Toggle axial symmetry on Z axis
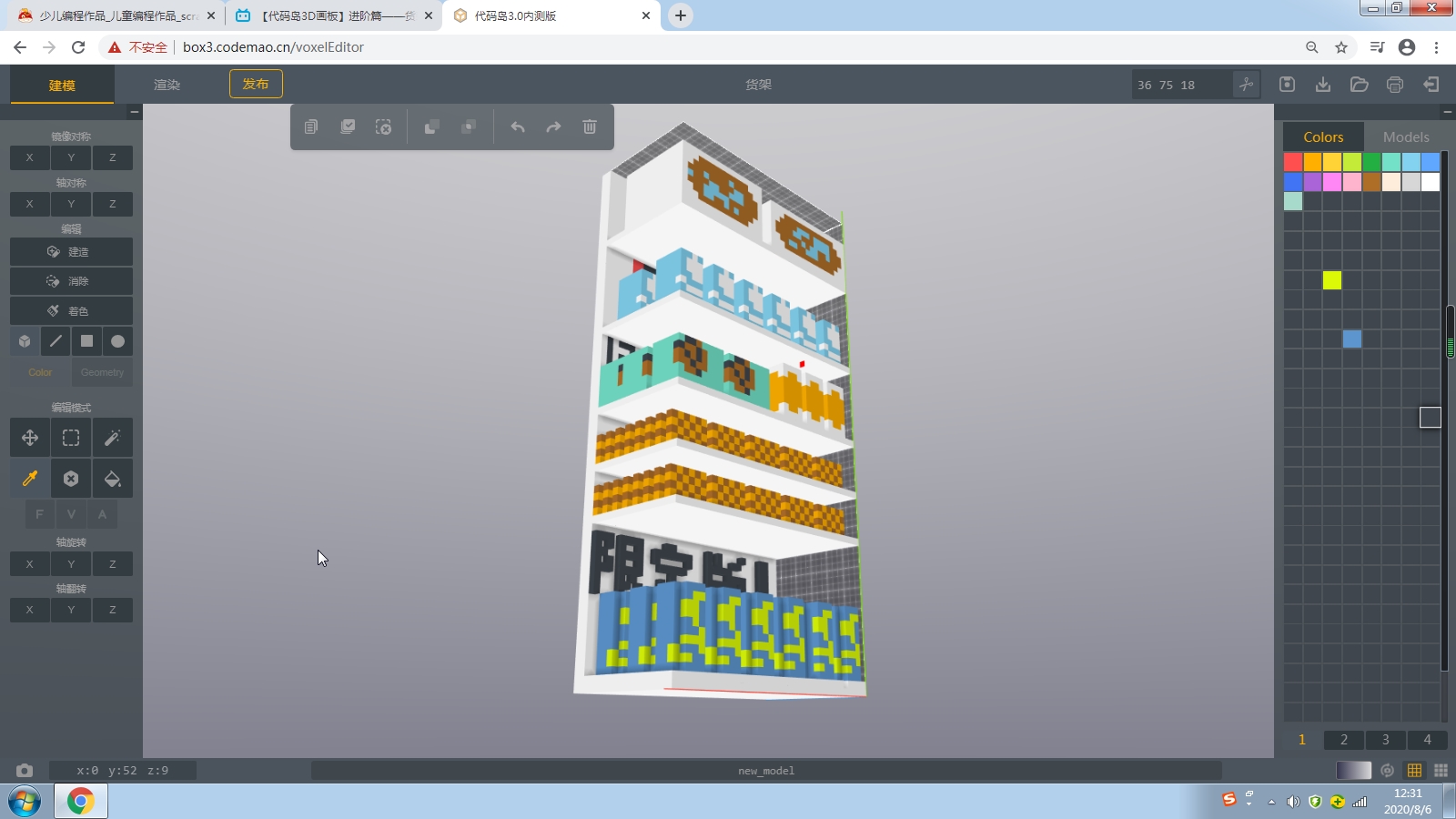The image size is (1456, 819). pyautogui.click(x=112, y=204)
